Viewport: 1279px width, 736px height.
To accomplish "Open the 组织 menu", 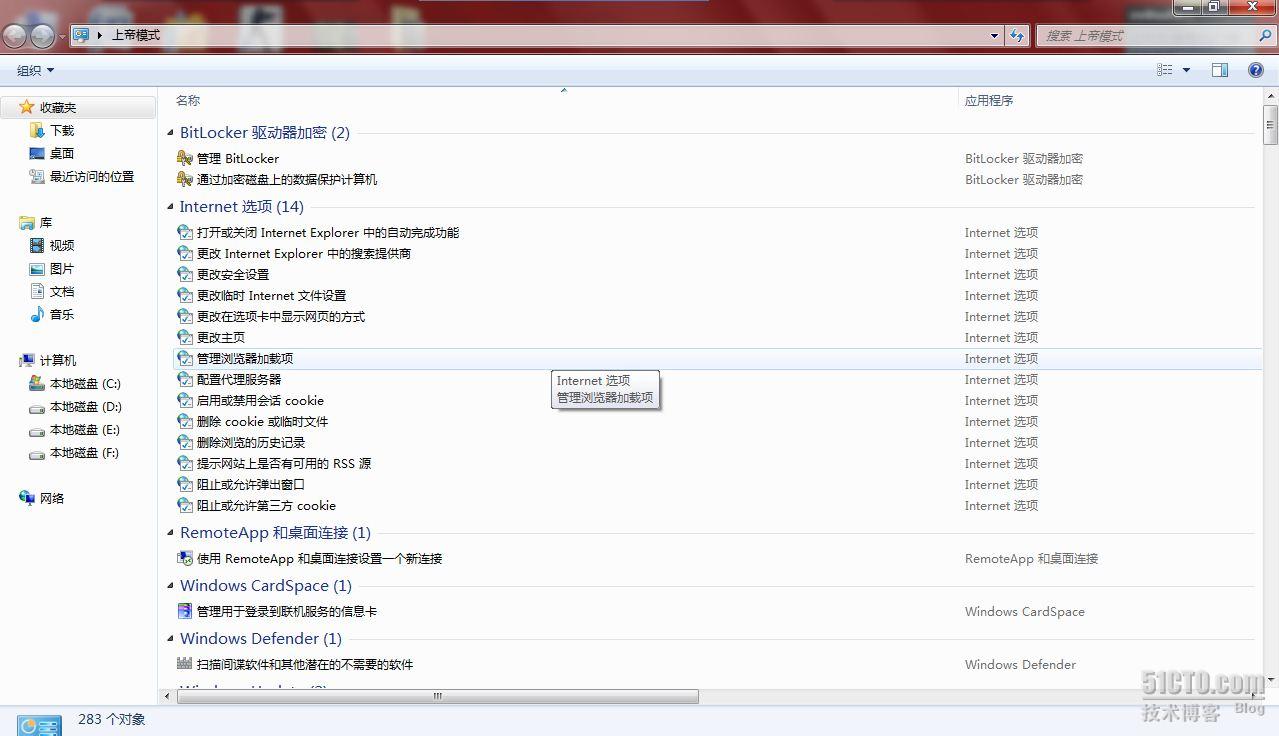I will 35,70.
